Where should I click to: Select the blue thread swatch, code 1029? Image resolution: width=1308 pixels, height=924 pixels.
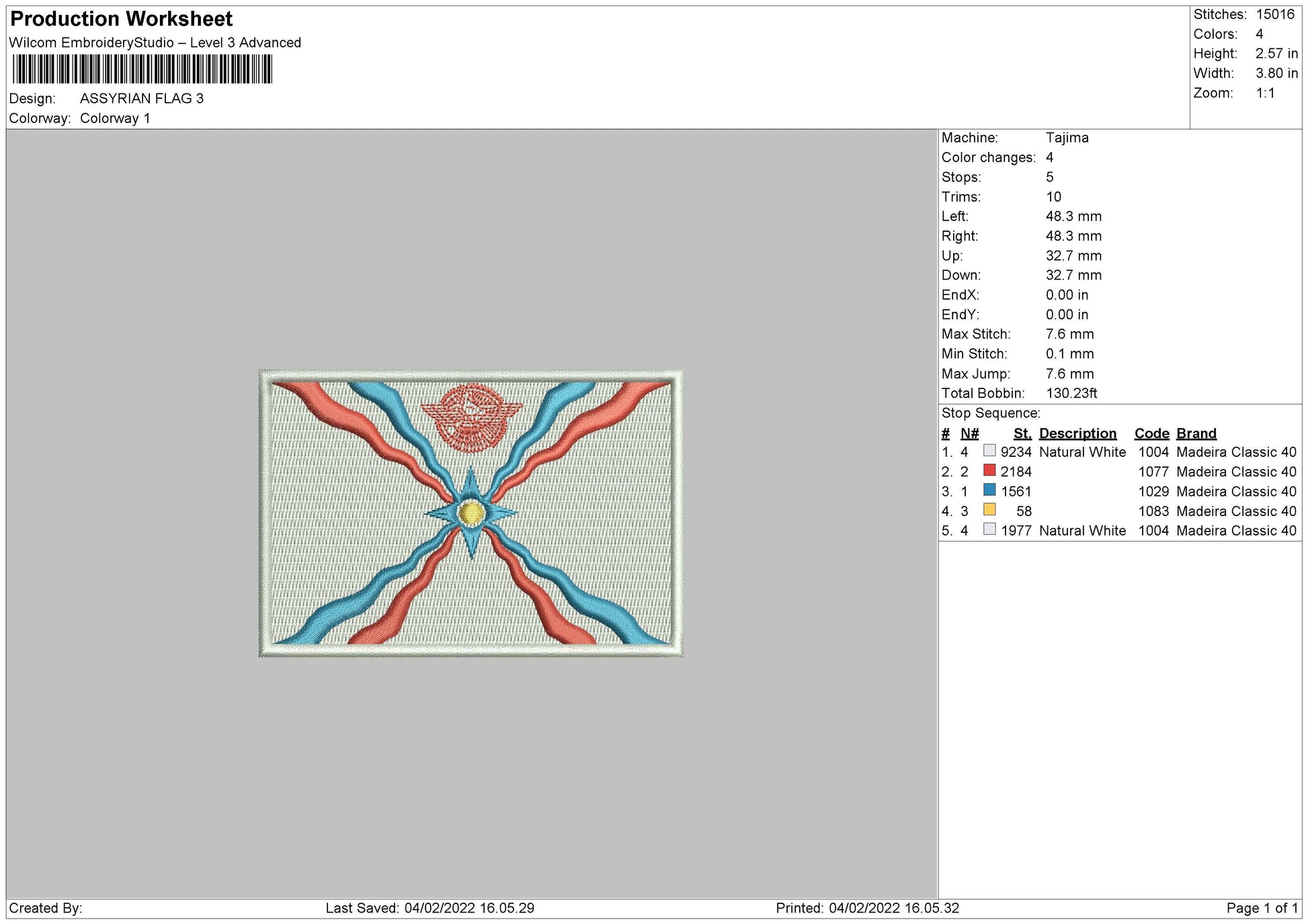pos(989,490)
